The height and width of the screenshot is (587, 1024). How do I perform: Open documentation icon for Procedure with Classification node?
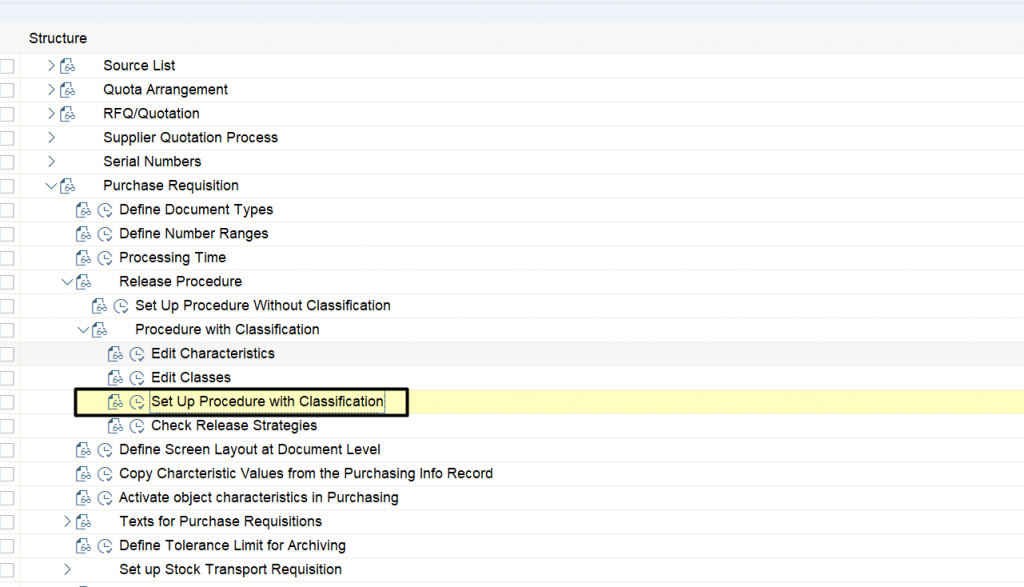click(x=99, y=330)
